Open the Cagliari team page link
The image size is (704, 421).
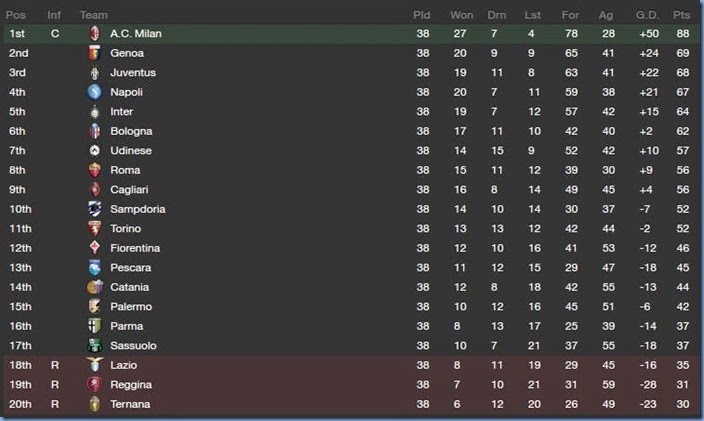[x=132, y=190]
